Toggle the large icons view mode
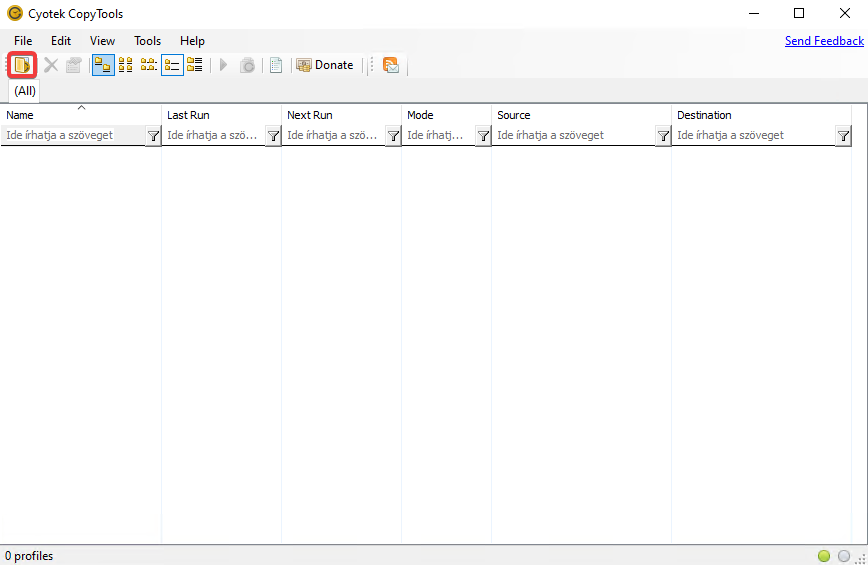The height and width of the screenshot is (565, 868). pyautogui.click(x=102, y=65)
